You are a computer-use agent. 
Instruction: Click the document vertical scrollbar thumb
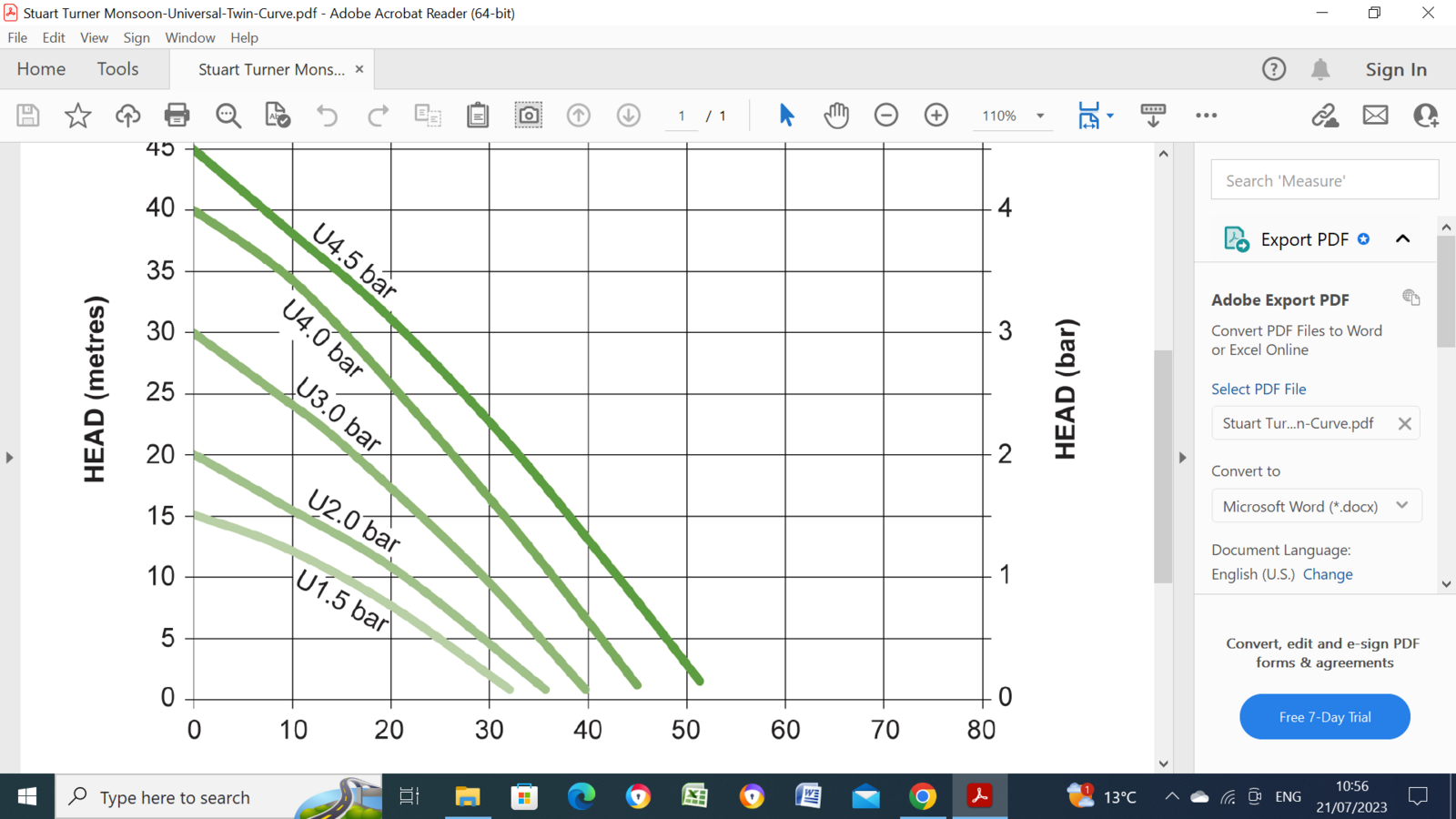[1163, 464]
